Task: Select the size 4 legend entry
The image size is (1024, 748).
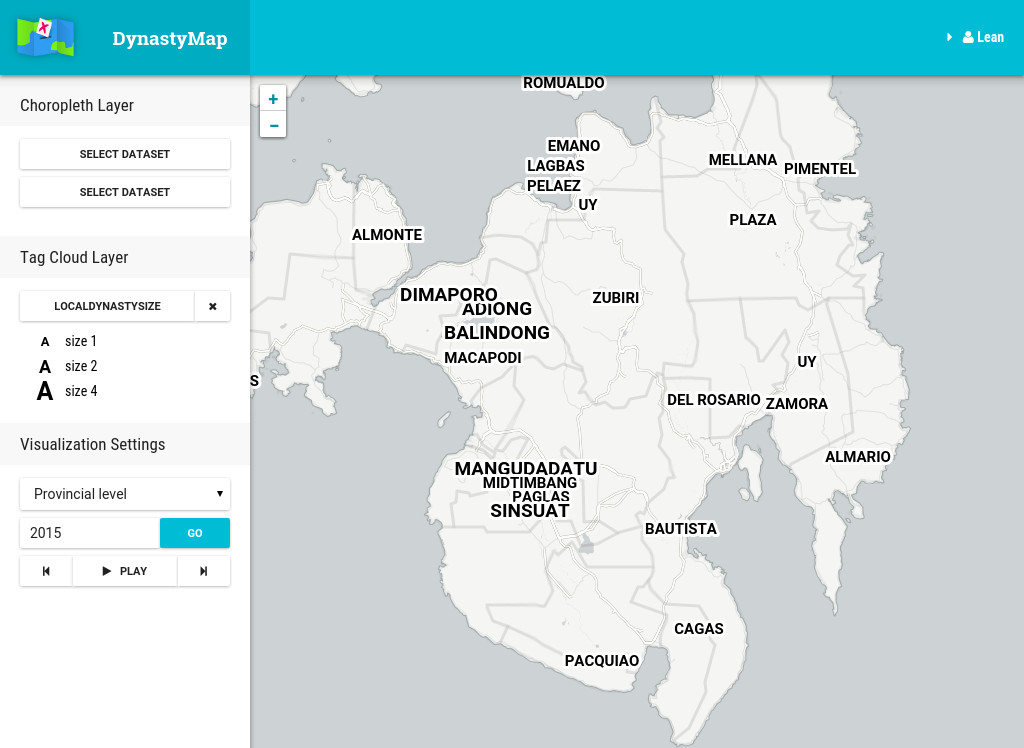Action: click(80, 391)
